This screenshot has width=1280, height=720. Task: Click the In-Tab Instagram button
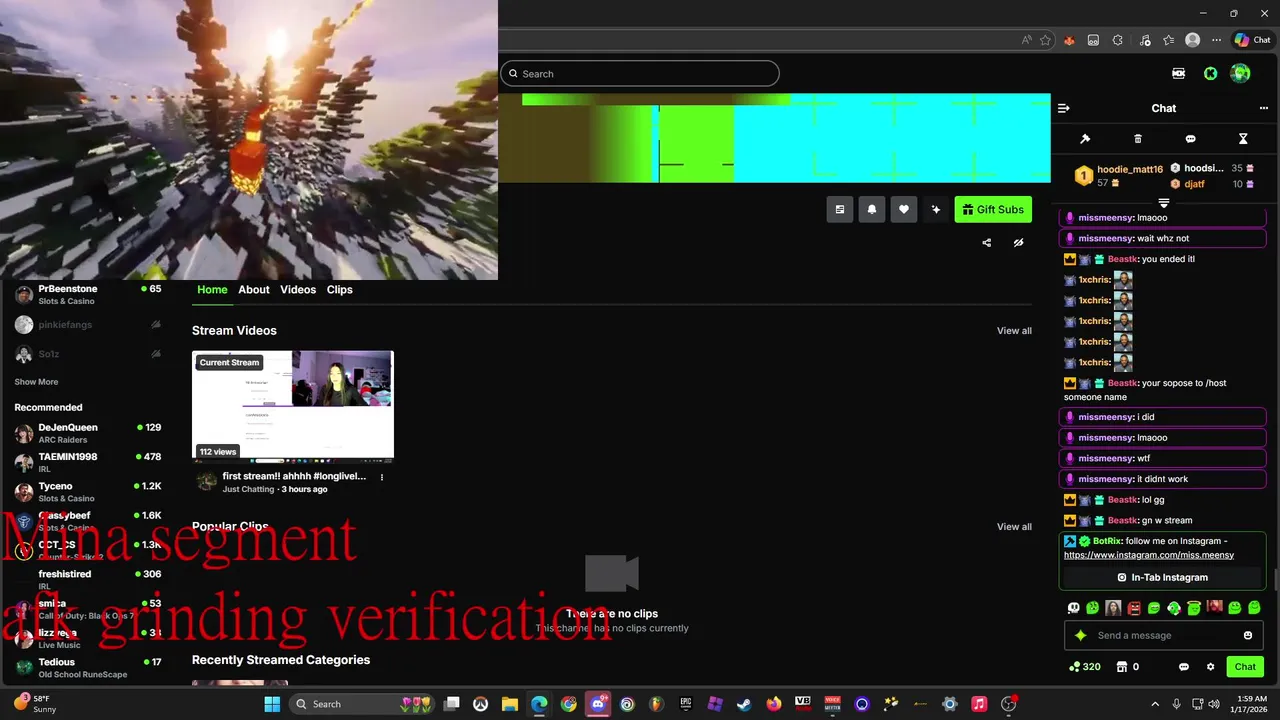tap(1163, 577)
